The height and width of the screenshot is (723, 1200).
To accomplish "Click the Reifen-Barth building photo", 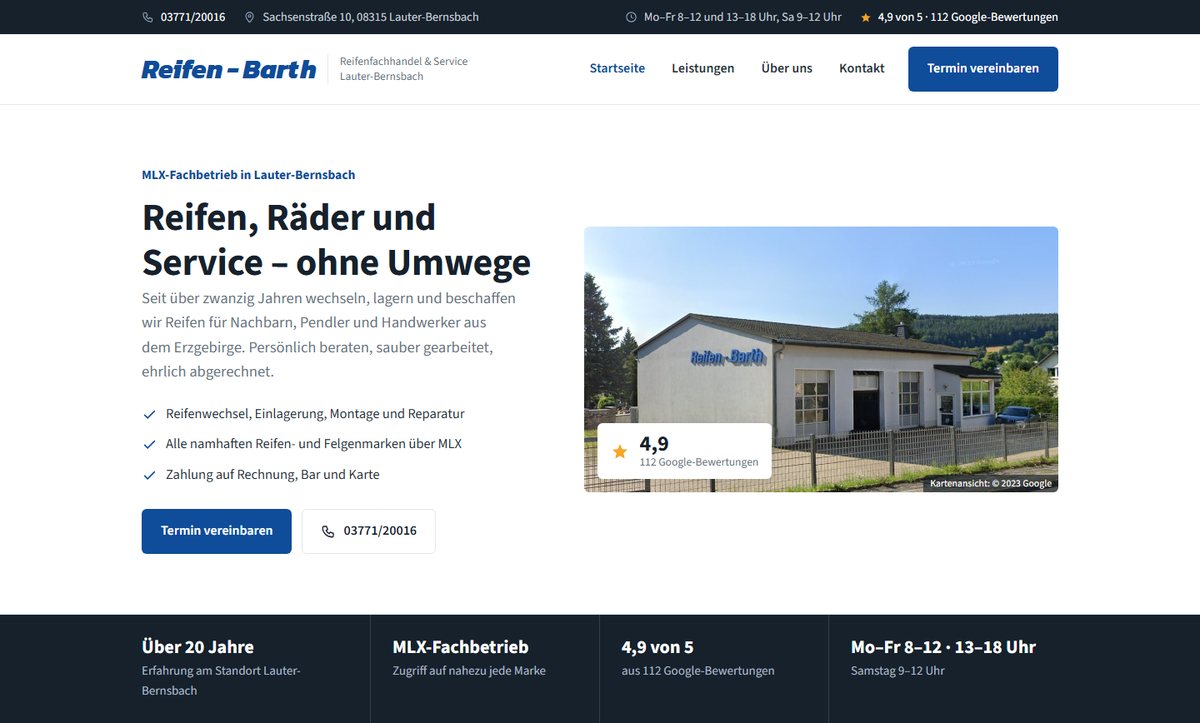I will click(x=821, y=359).
